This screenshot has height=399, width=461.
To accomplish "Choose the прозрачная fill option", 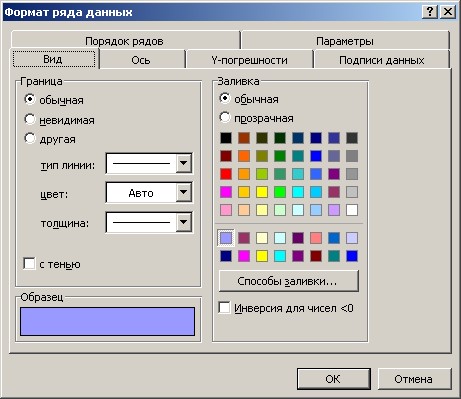I will point(225,117).
